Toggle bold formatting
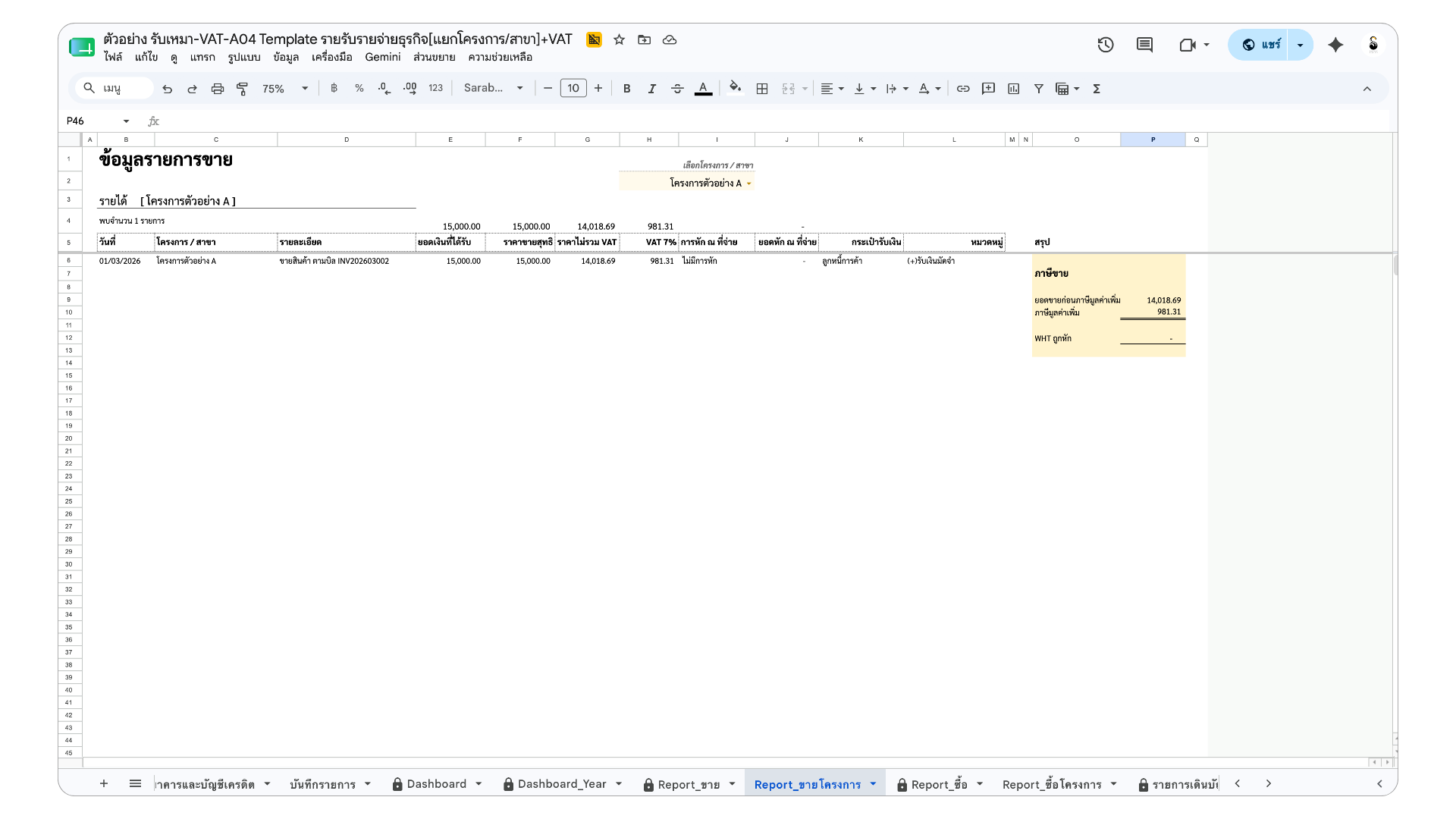This screenshot has width=1456, height=819. 626,89
